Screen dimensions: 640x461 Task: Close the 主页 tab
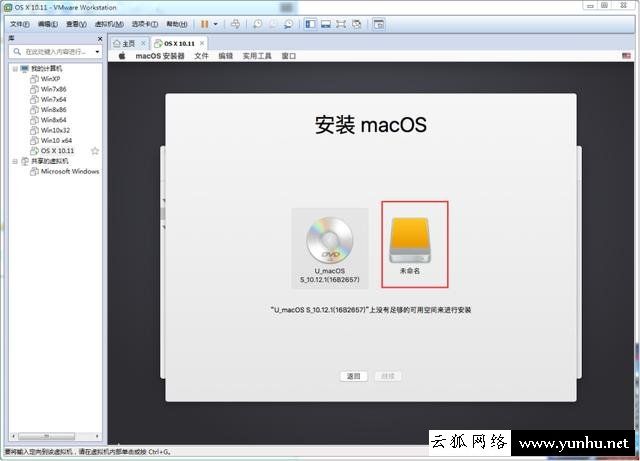[143, 43]
